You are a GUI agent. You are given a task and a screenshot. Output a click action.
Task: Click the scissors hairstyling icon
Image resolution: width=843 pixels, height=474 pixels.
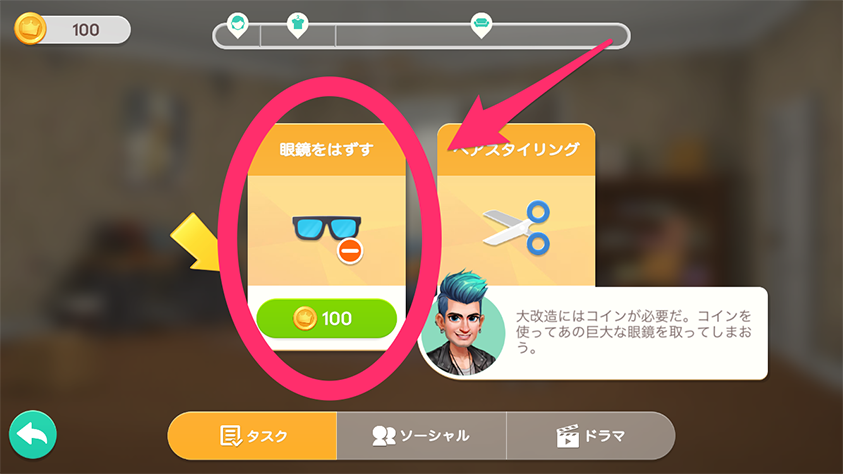(516, 227)
